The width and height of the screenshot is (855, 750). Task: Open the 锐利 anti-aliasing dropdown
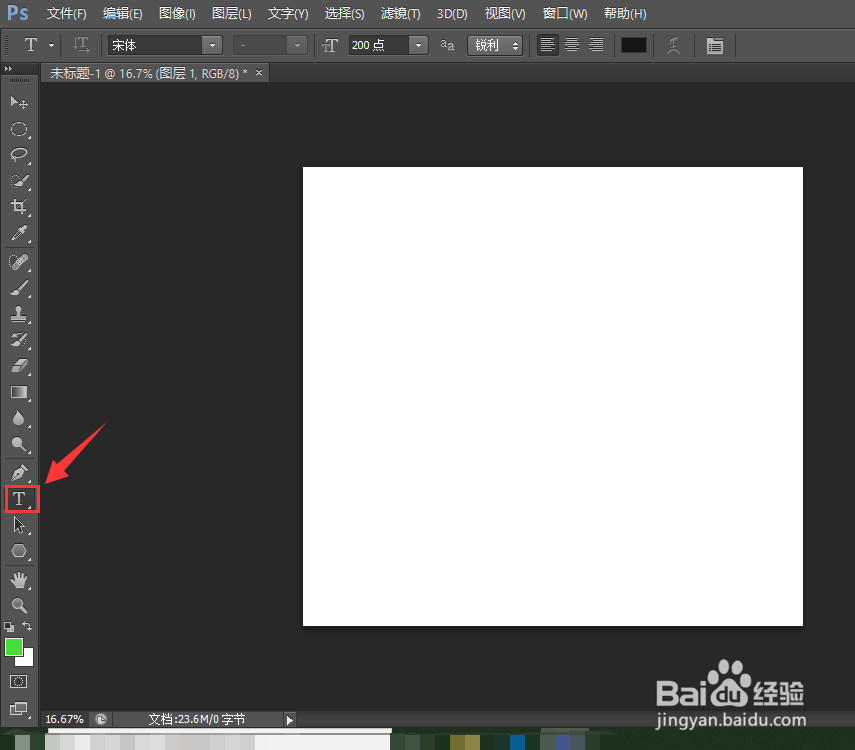point(495,45)
